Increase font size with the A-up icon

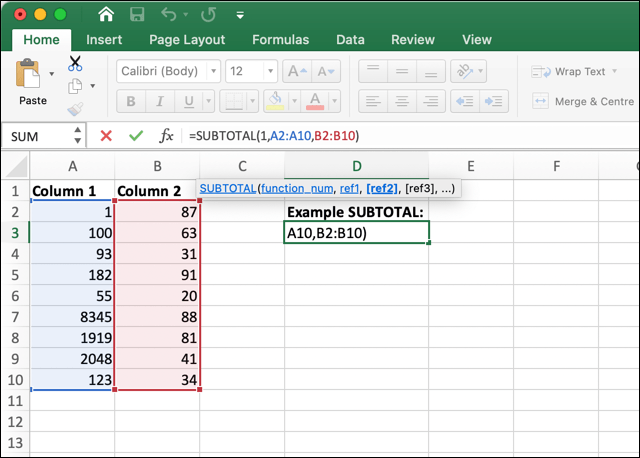click(297, 71)
